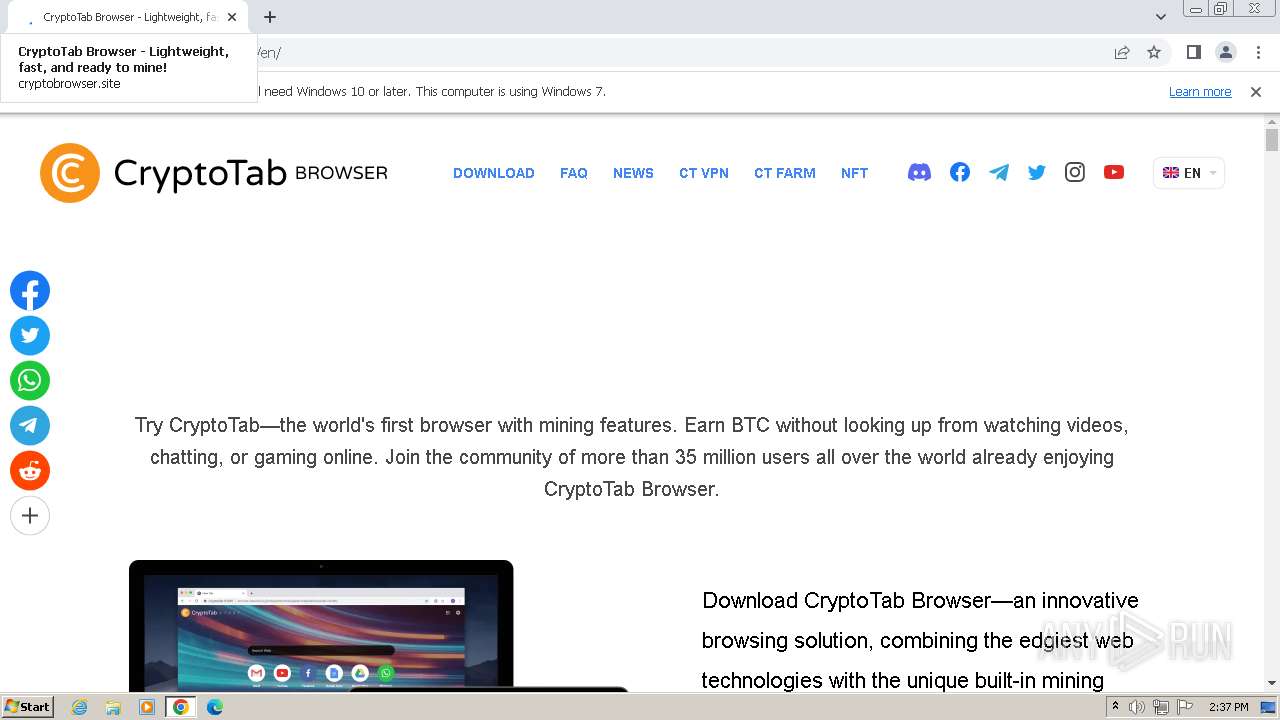The image size is (1280, 720).
Task: Share via Reddit sidebar button
Action: (30, 471)
